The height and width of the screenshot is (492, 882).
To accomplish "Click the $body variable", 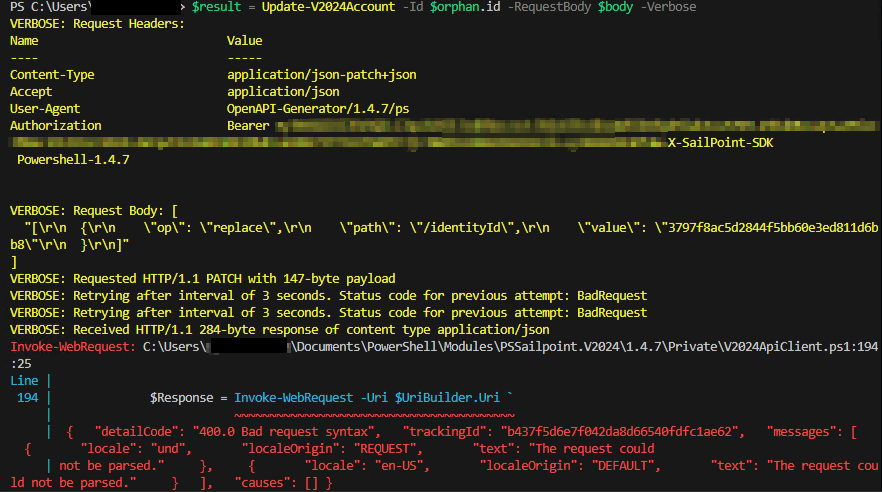I will click(x=615, y=7).
